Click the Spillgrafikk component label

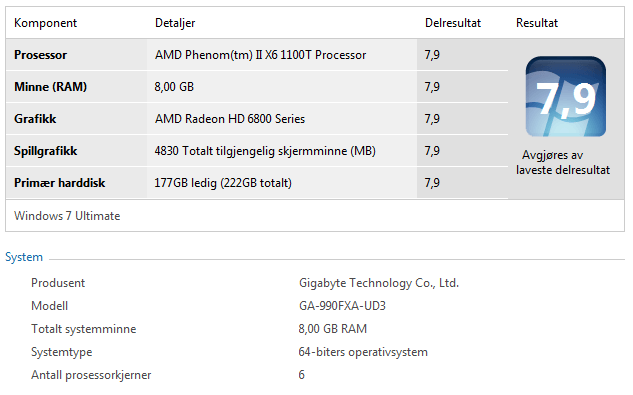pos(46,151)
